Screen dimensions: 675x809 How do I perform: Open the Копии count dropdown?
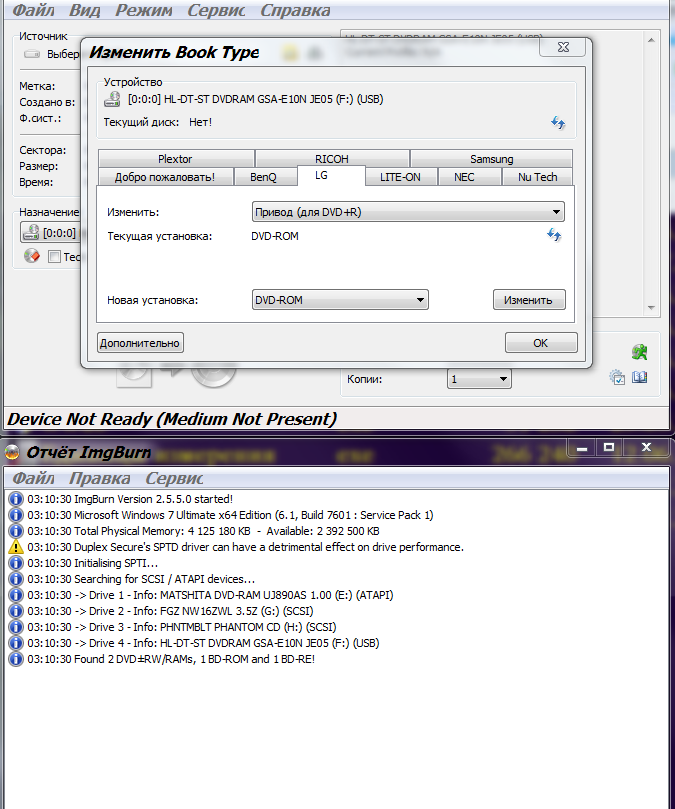(x=479, y=379)
